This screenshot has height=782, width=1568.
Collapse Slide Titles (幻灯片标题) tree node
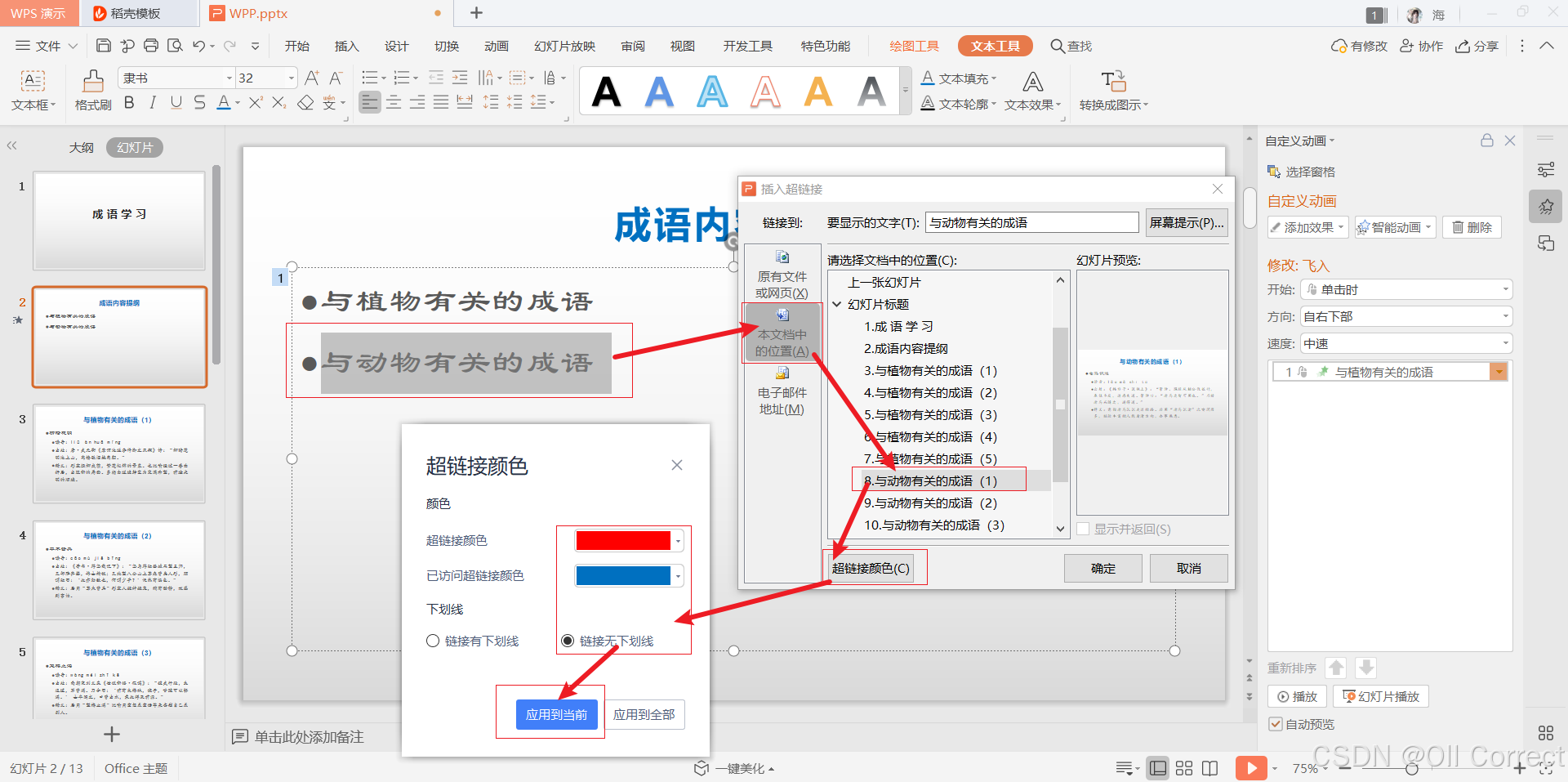pos(837,304)
